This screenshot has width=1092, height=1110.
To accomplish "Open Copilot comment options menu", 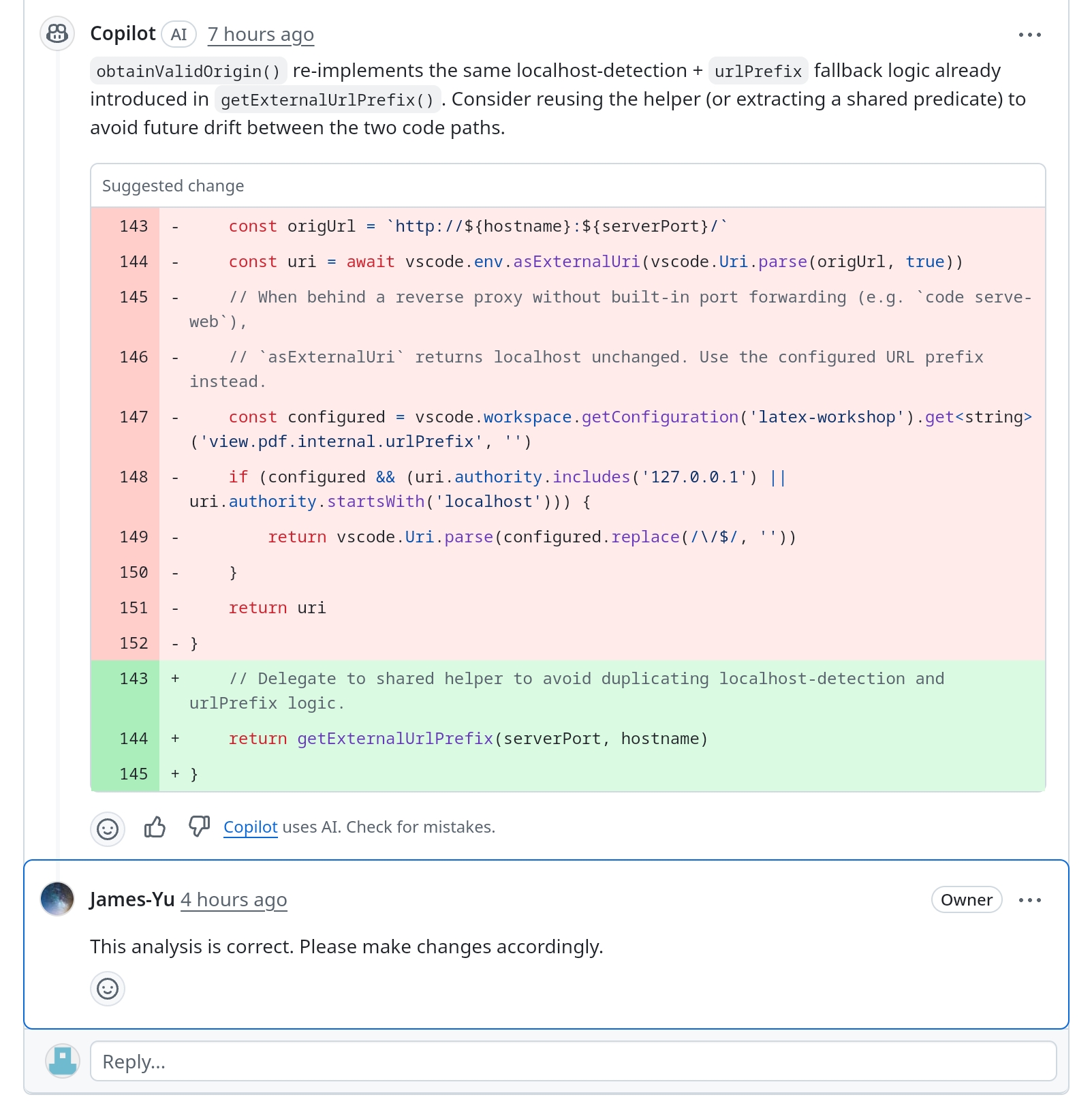I will 1029,35.
